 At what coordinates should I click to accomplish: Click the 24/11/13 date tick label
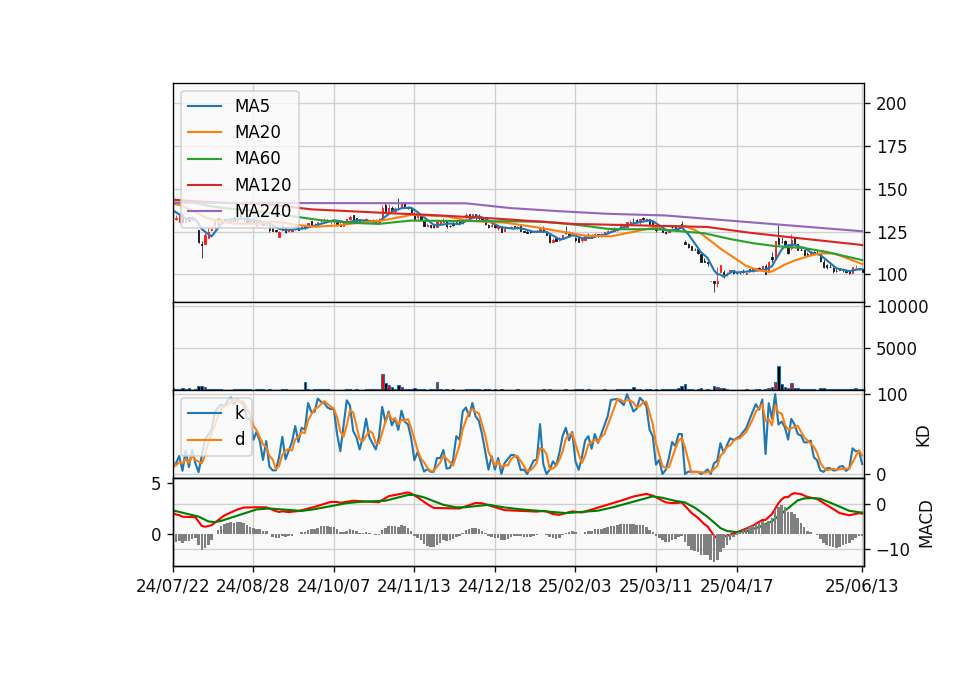point(414,586)
